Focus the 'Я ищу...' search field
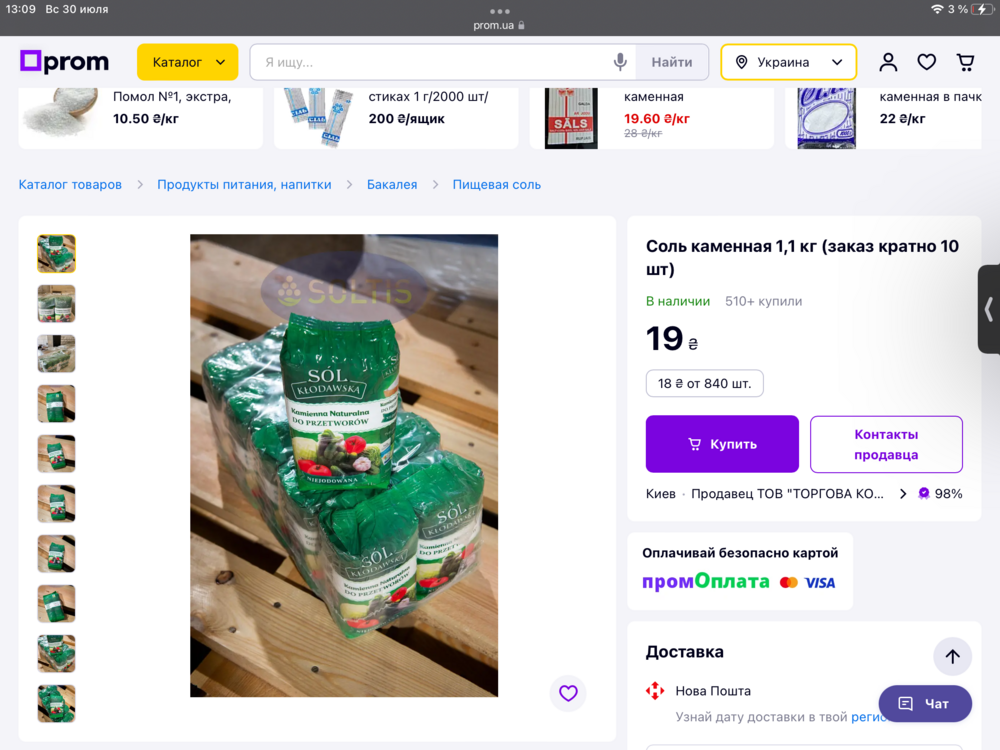The width and height of the screenshot is (1000, 750). coord(430,62)
